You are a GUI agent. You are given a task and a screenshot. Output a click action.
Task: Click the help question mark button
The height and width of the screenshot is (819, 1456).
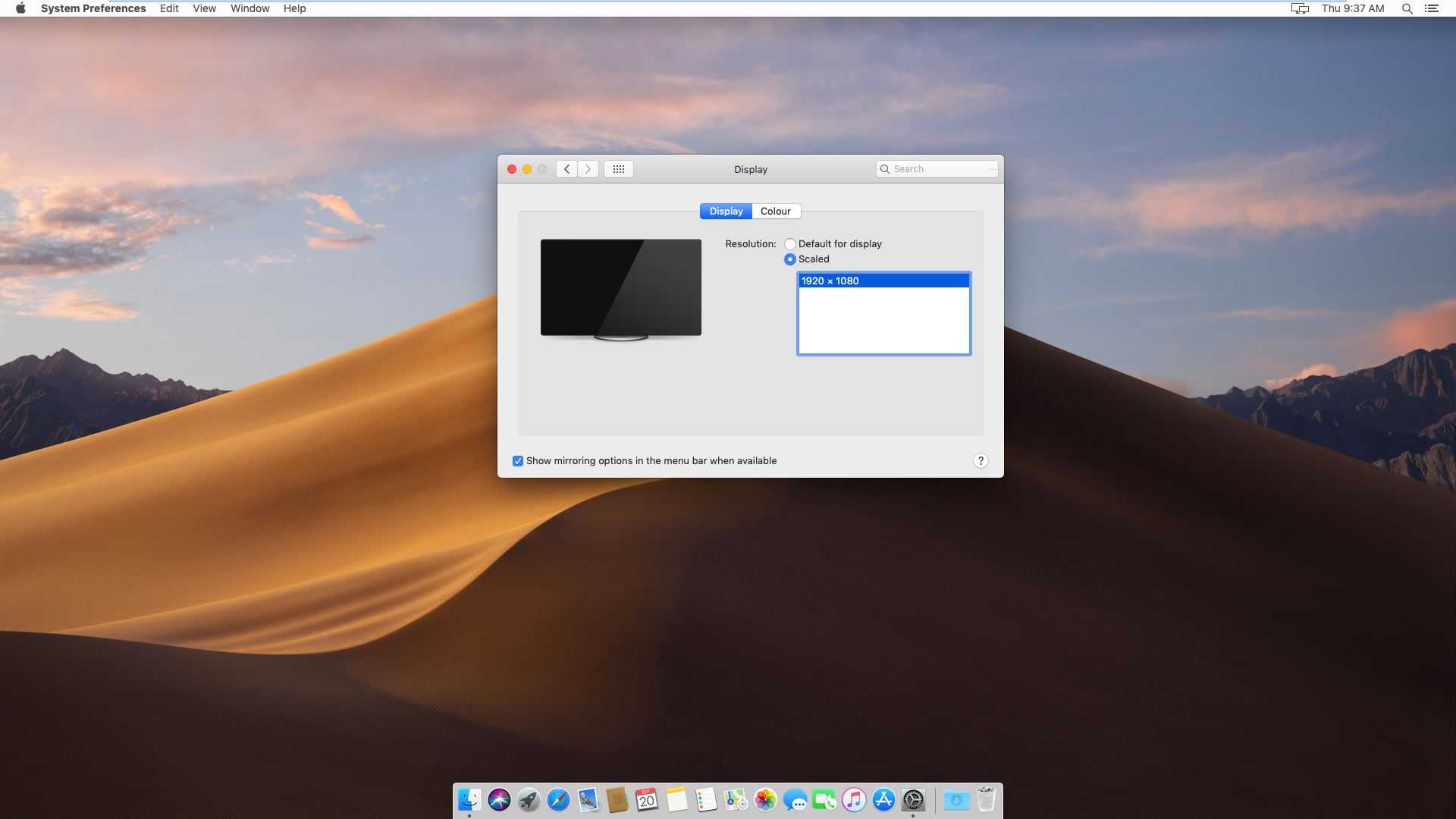(x=980, y=460)
